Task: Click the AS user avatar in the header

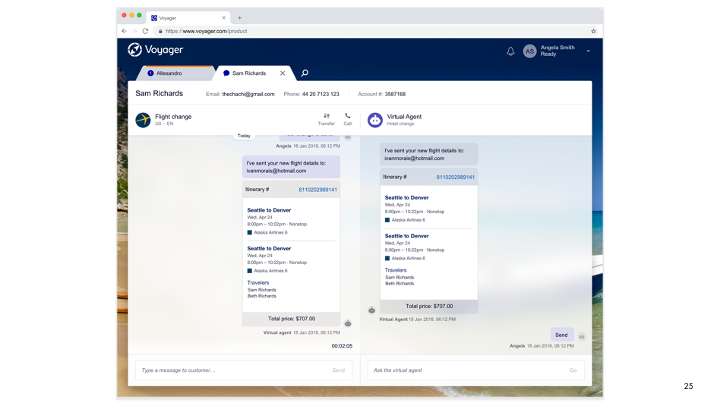Action: pos(529,51)
